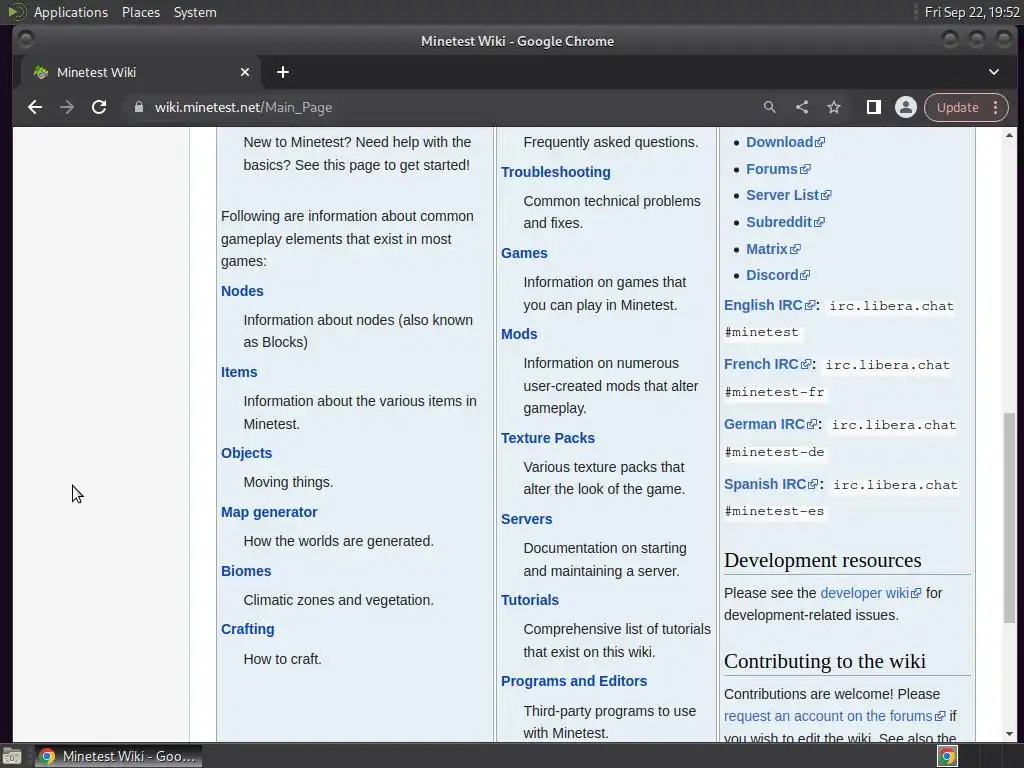Open the developer wiki link
The width and height of the screenshot is (1024, 768).
pyautogui.click(x=871, y=592)
